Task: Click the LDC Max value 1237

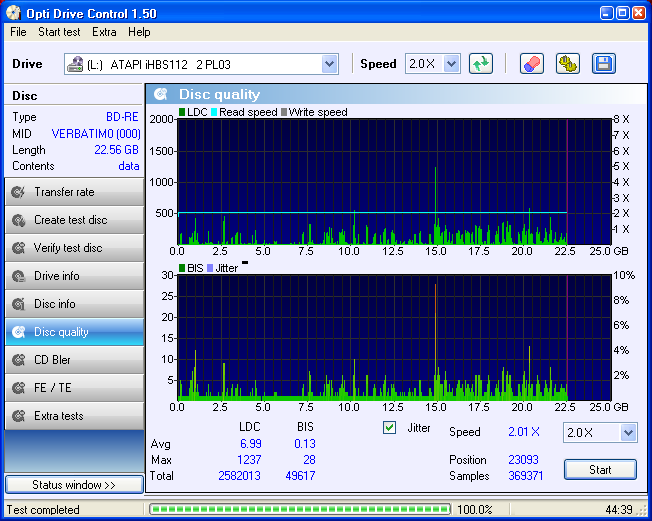Action: [249, 460]
